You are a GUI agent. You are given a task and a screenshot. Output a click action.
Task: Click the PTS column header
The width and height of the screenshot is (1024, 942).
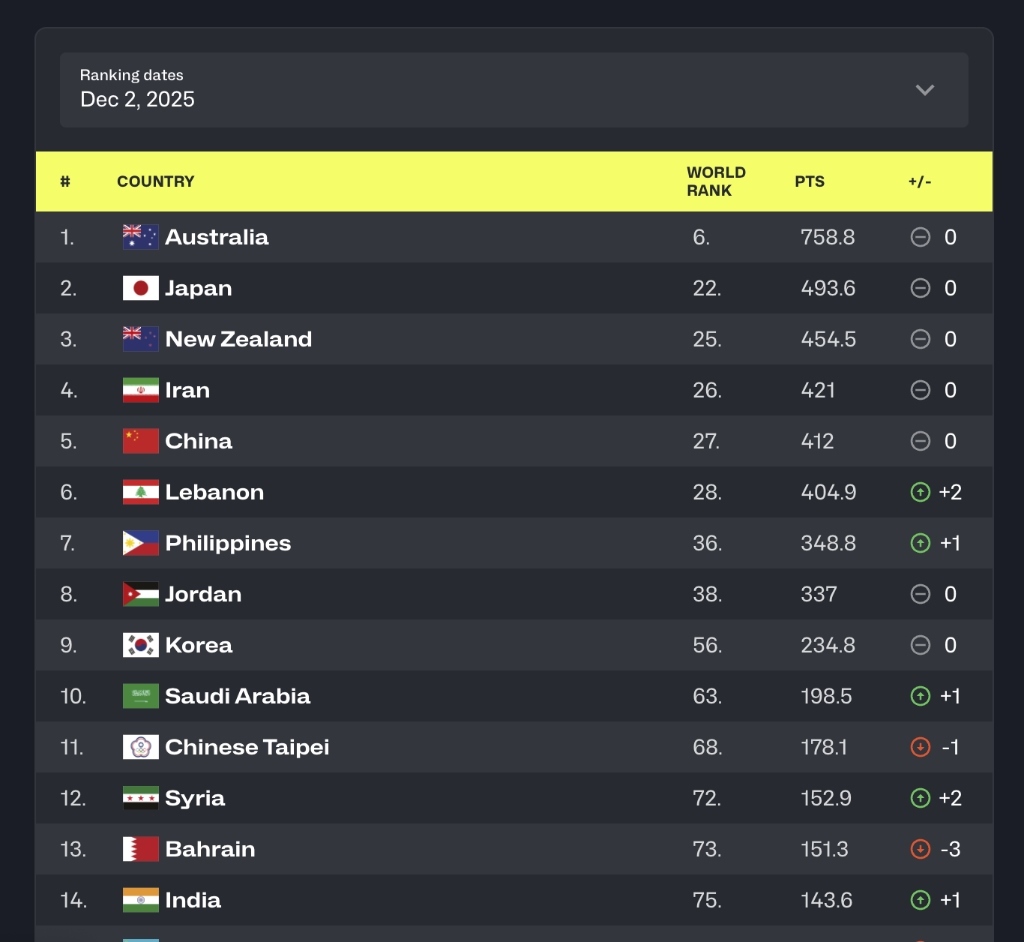[x=810, y=182]
